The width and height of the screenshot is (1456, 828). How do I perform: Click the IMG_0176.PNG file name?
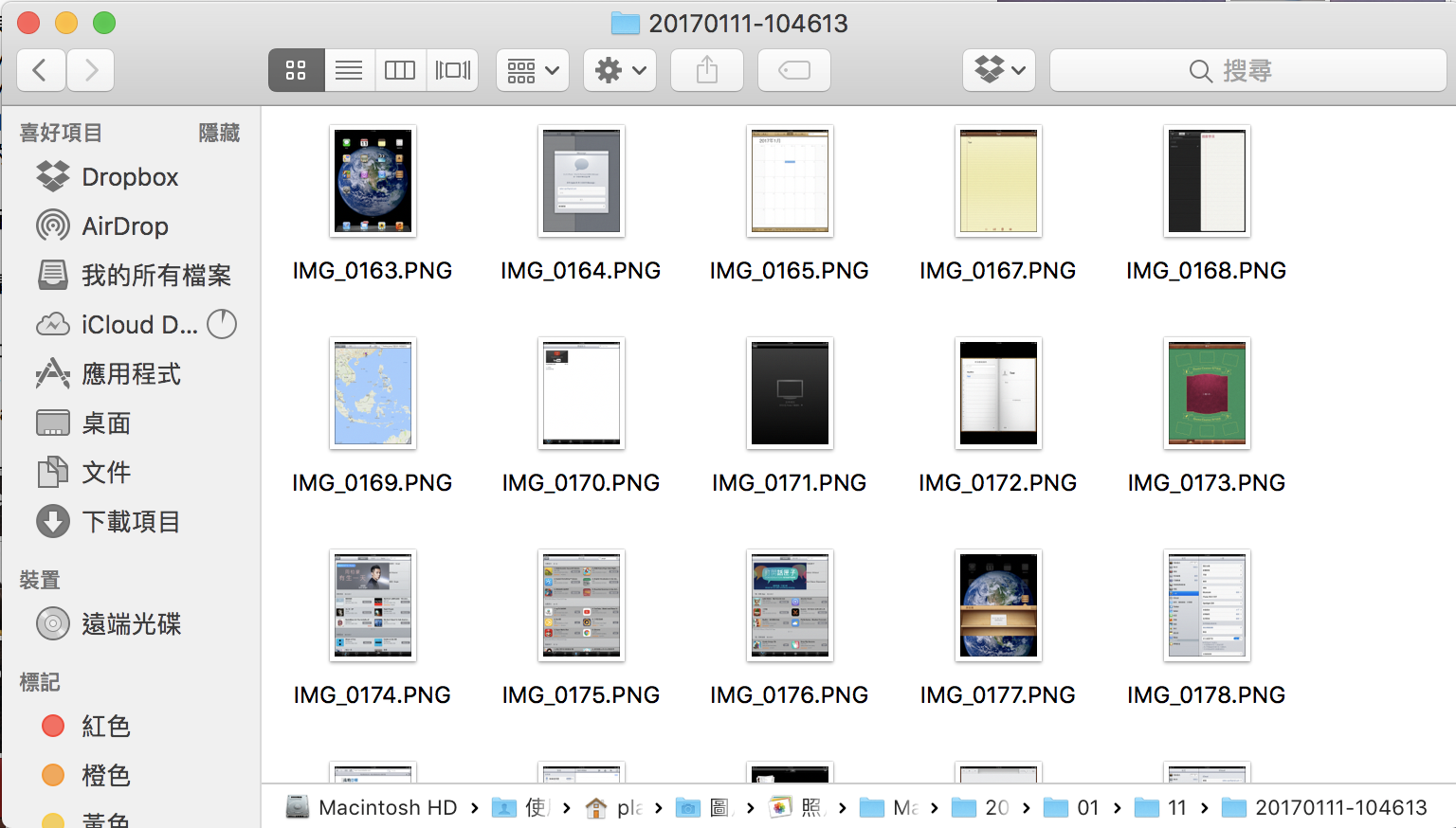(790, 695)
